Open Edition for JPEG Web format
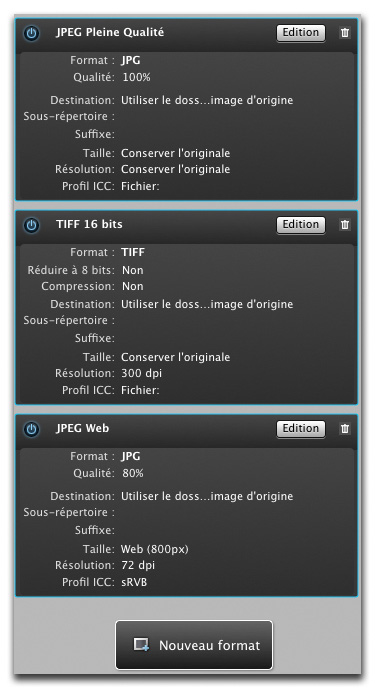The width and height of the screenshot is (375, 688). click(x=301, y=429)
